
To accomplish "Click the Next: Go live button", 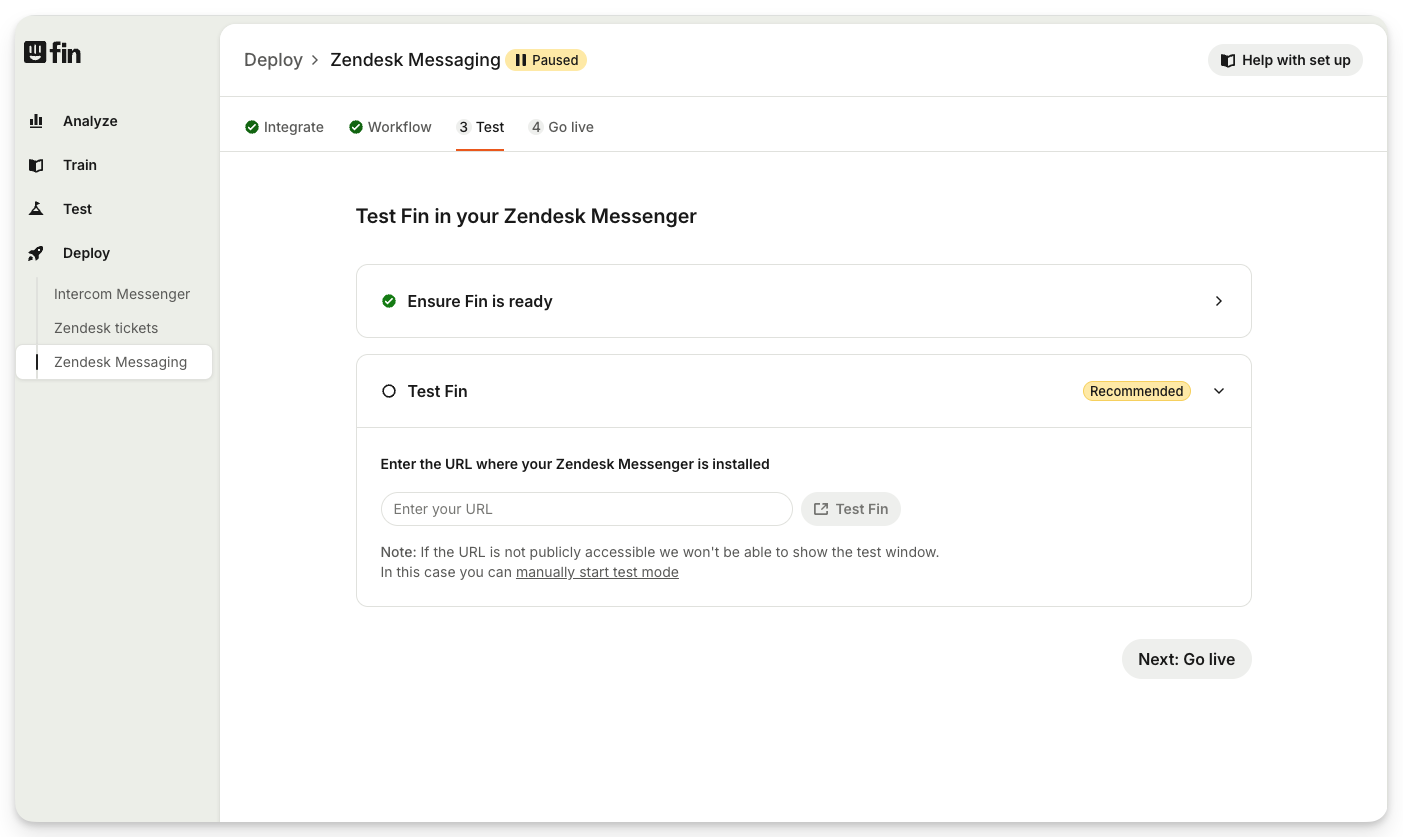I will (1186, 659).
